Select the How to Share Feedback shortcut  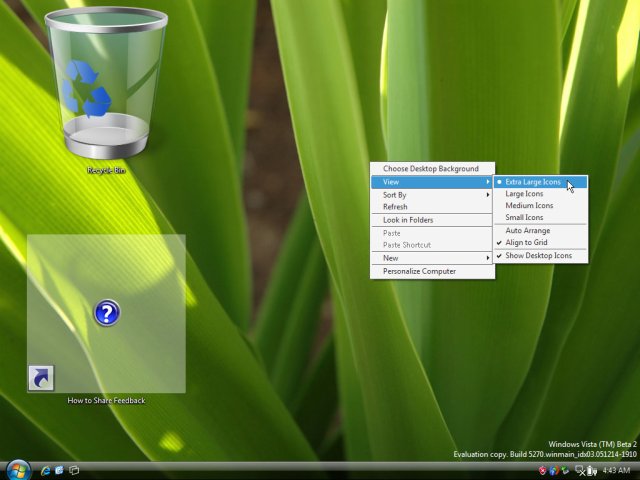(106, 315)
